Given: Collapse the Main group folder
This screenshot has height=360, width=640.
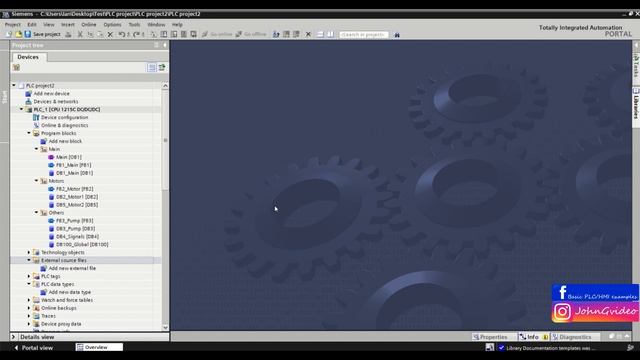Looking at the screenshot, I should coord(37,149).
